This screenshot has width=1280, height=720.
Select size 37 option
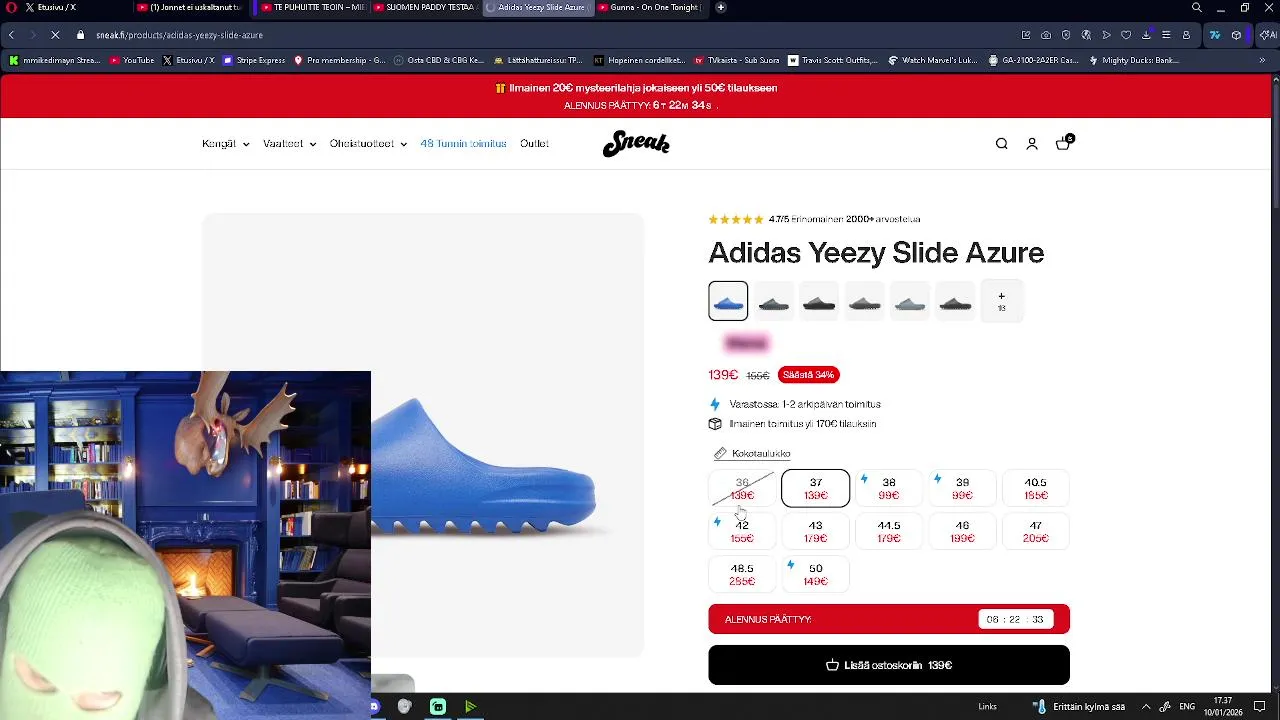816,488
